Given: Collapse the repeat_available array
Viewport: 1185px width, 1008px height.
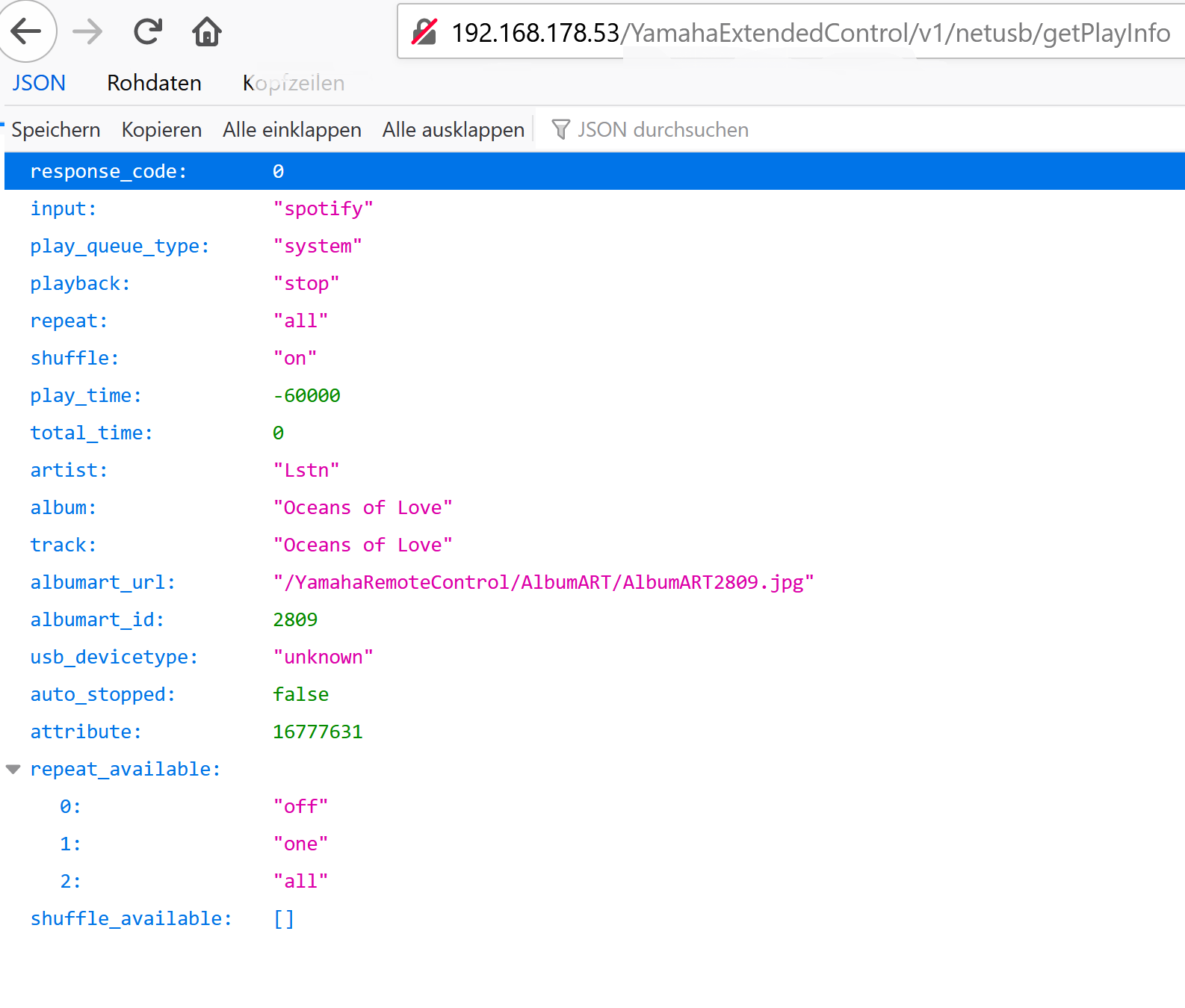Looking at the screenshot, I should click(x=13, y=769).
